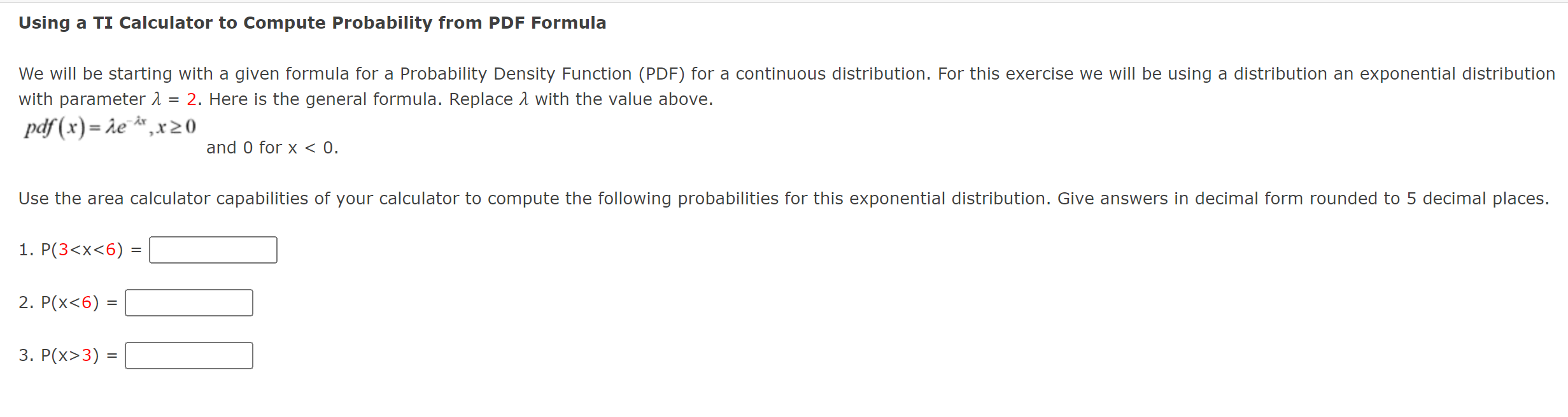Click the red label P(x<6)
Image resolution: width=1568 pixels, height=417 pixels.
click(71, 303)
